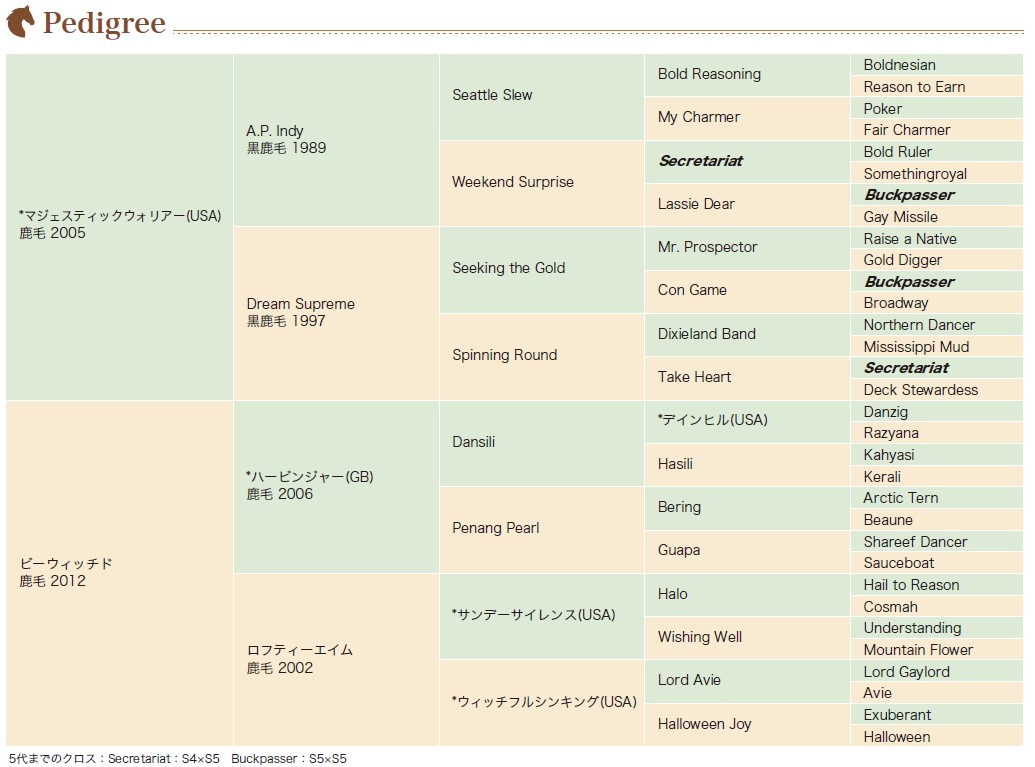Select Deck Stewardess in last column
This screenshot has height=767, width=1035.
tap(937, 389)
